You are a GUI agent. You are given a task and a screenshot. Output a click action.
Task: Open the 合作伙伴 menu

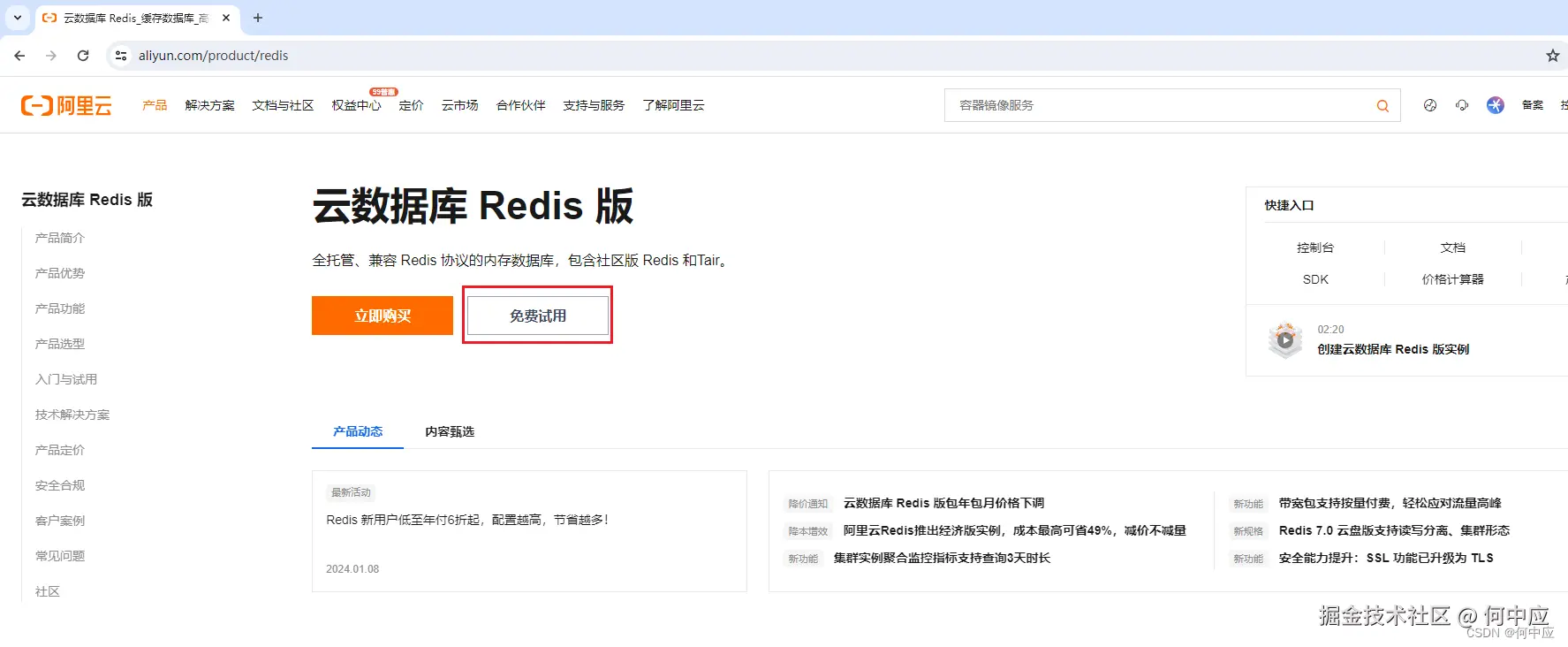click(x=520, y=105)
